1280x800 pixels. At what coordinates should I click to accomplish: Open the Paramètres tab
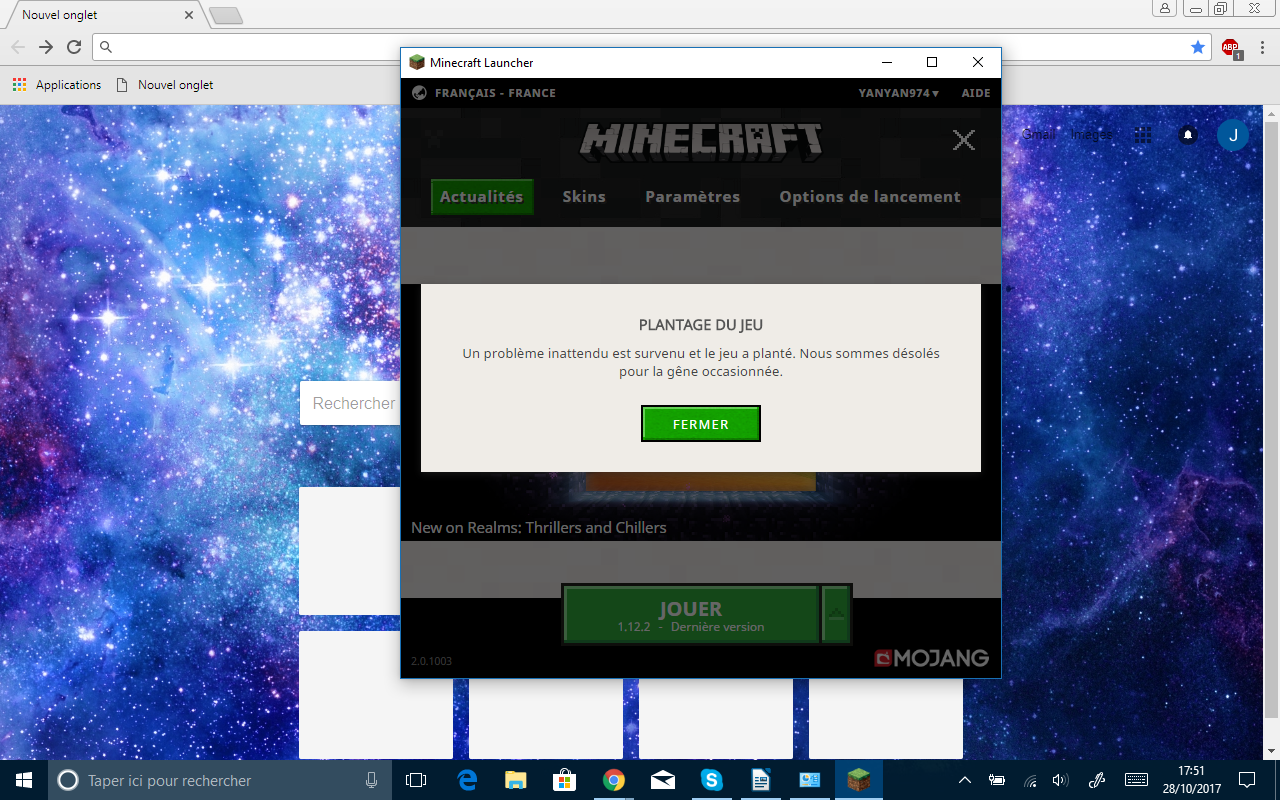click(692, 197)
